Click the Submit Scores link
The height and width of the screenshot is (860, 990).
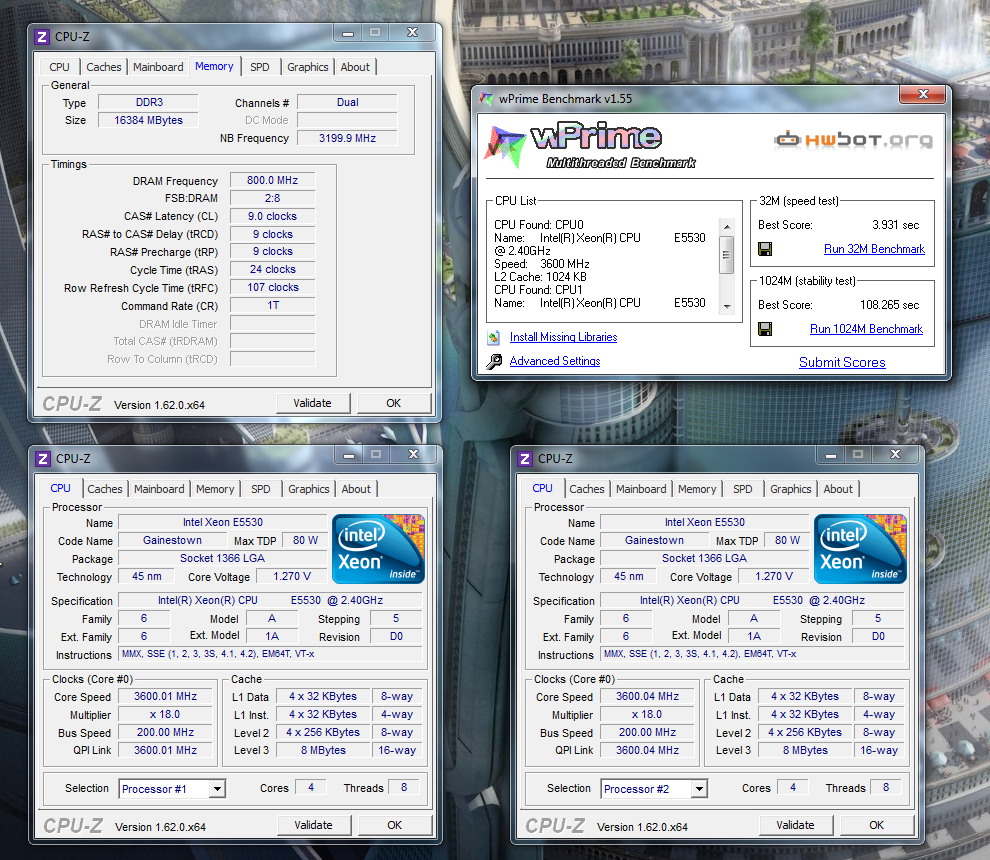point(842,362)
